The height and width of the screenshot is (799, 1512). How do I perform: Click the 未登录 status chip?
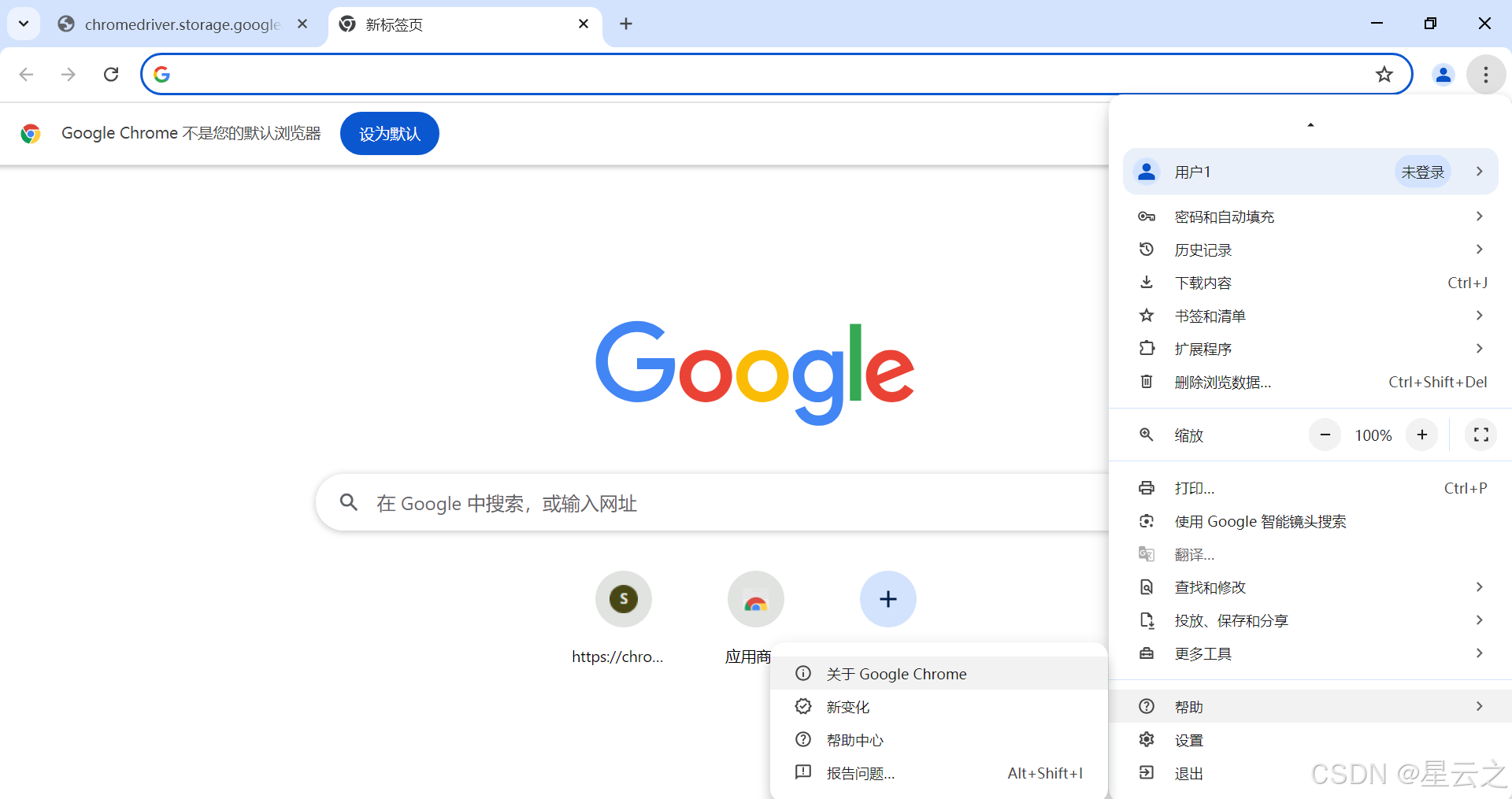(x=1422, y=172)
